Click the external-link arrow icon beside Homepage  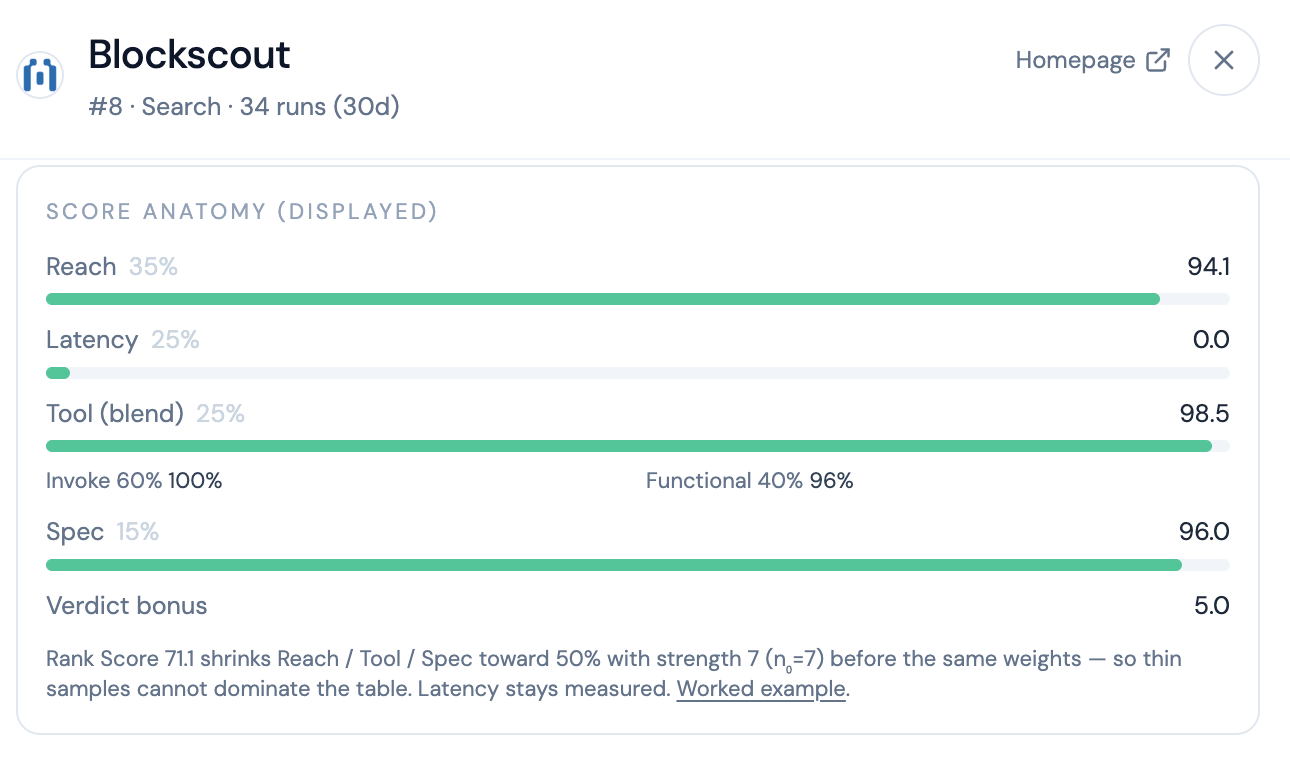1158,60
